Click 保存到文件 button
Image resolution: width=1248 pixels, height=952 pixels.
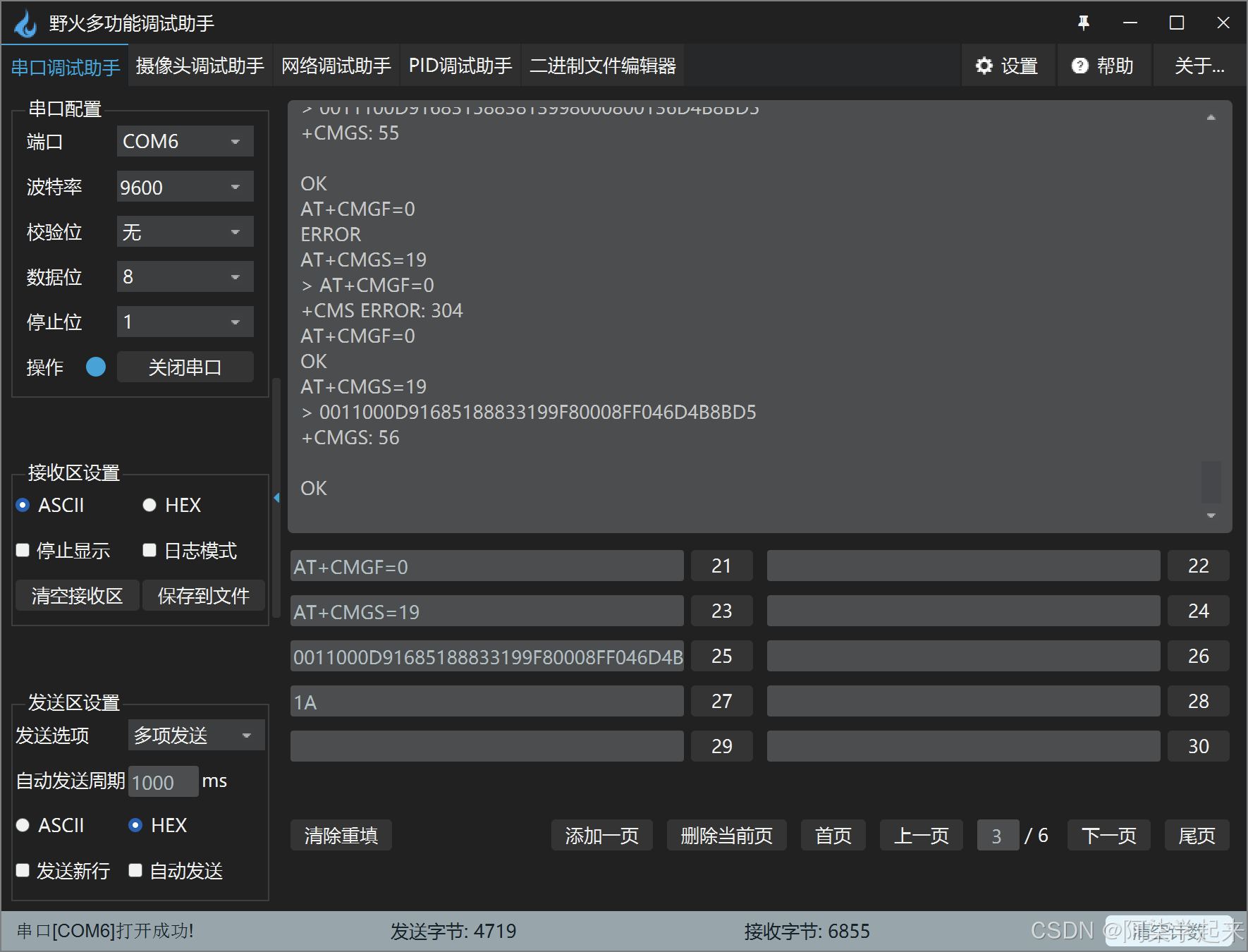pyautogui.click(x=204, y=595)
